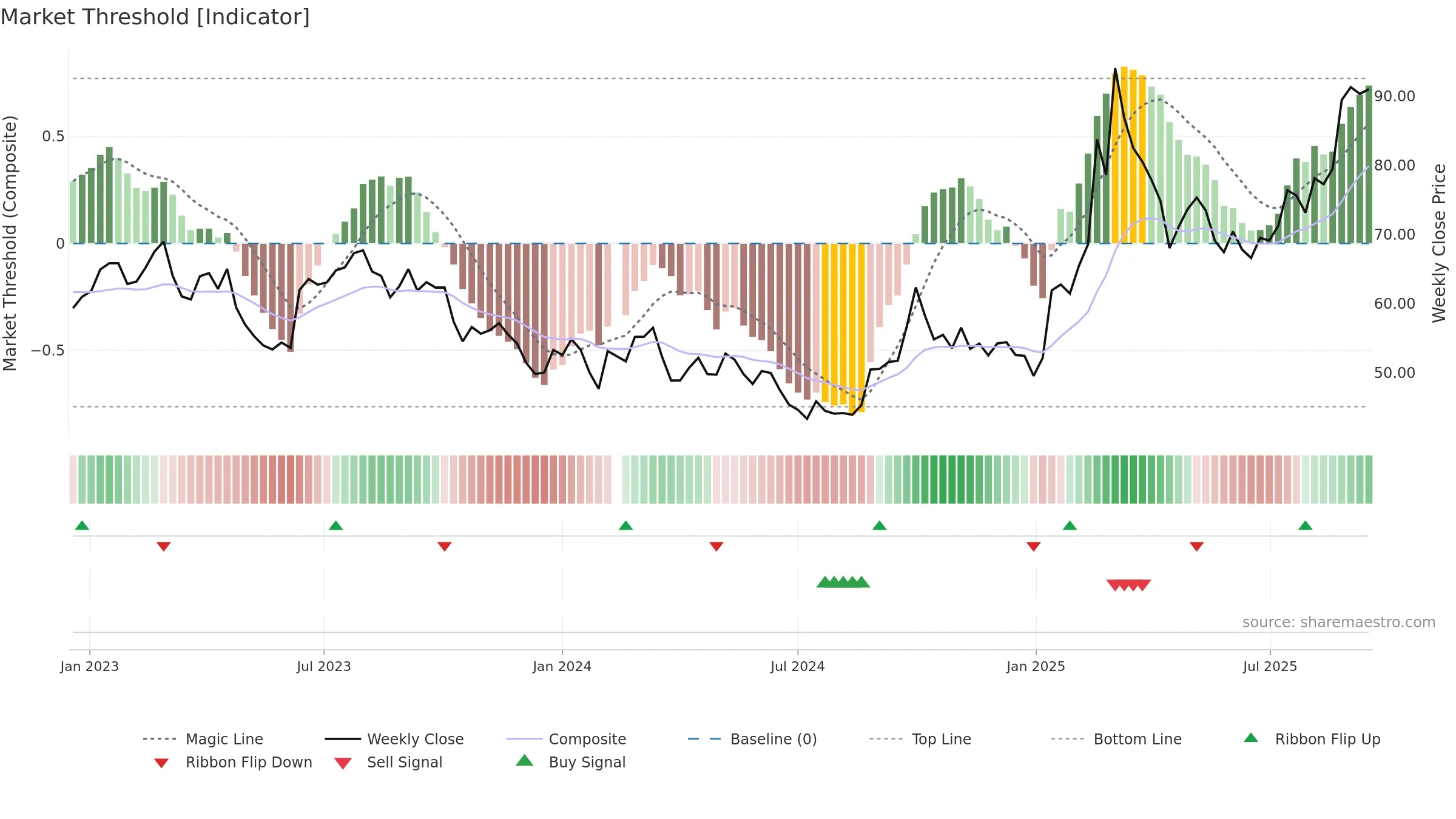Toggle the Bottom Line legend entry
The image size is (1456, 819).
tap(1117, 739)
